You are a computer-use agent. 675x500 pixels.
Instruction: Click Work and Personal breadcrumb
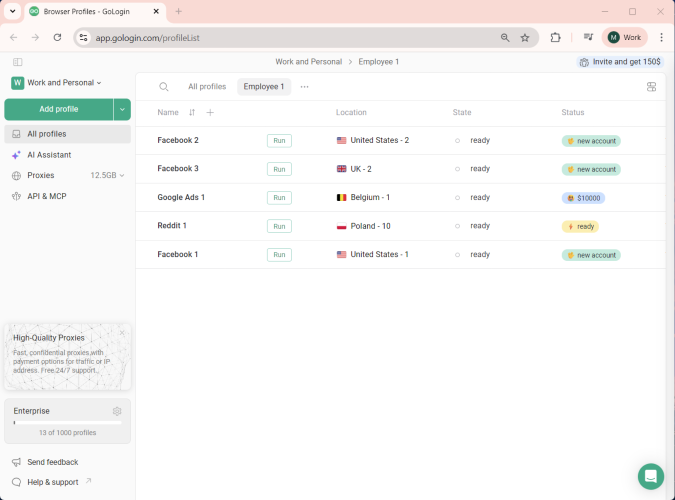click(x=309, y=62)
